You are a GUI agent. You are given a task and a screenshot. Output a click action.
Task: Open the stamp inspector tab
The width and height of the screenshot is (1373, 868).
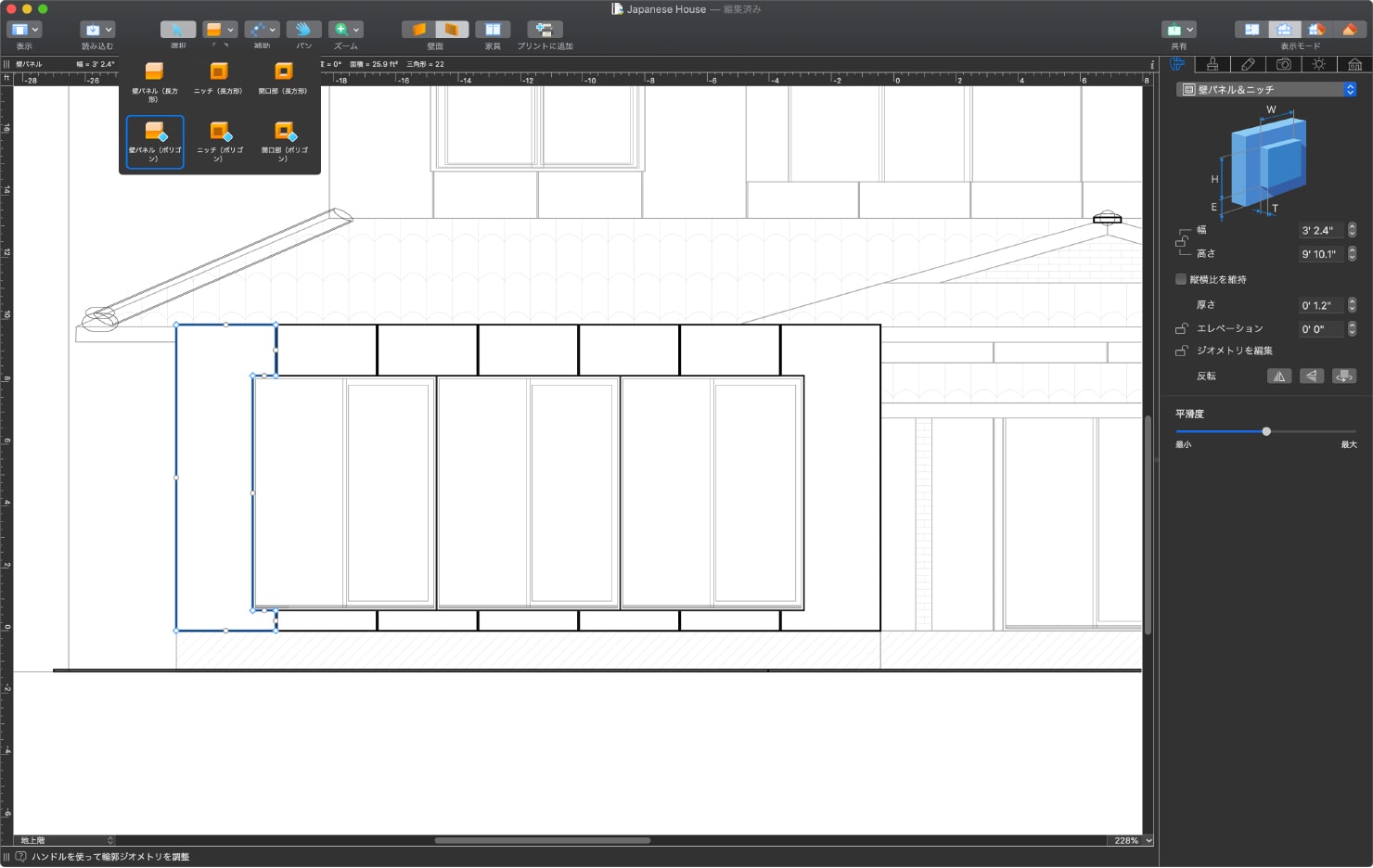[x=1212, y=64]
